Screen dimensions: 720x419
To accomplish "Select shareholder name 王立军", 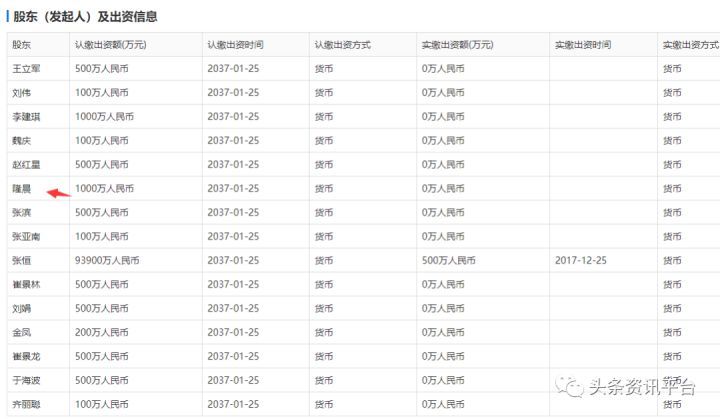I will (x=26, y=69).
